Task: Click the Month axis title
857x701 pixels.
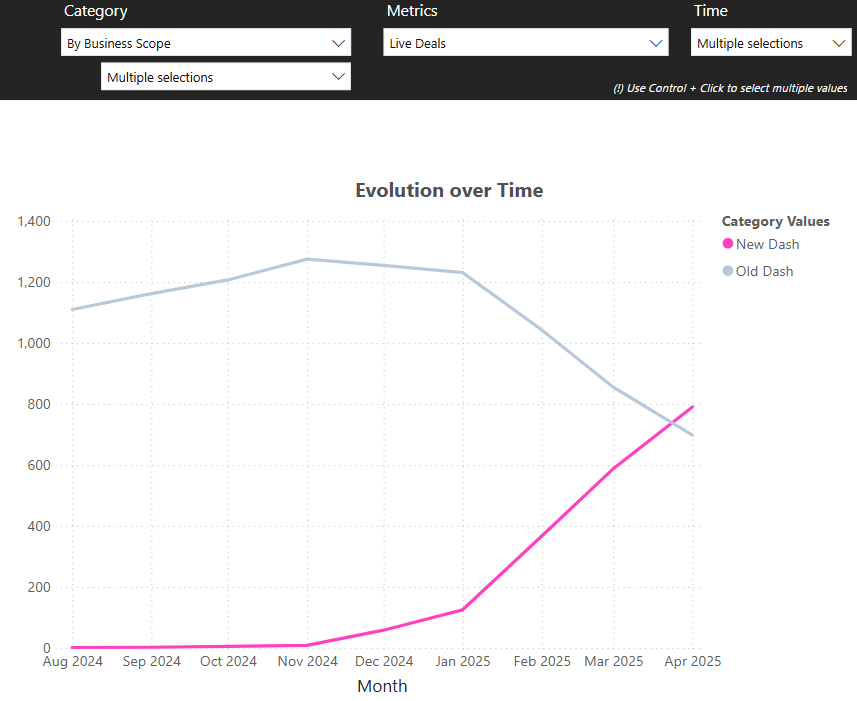Action: click(x=382, y=686)
